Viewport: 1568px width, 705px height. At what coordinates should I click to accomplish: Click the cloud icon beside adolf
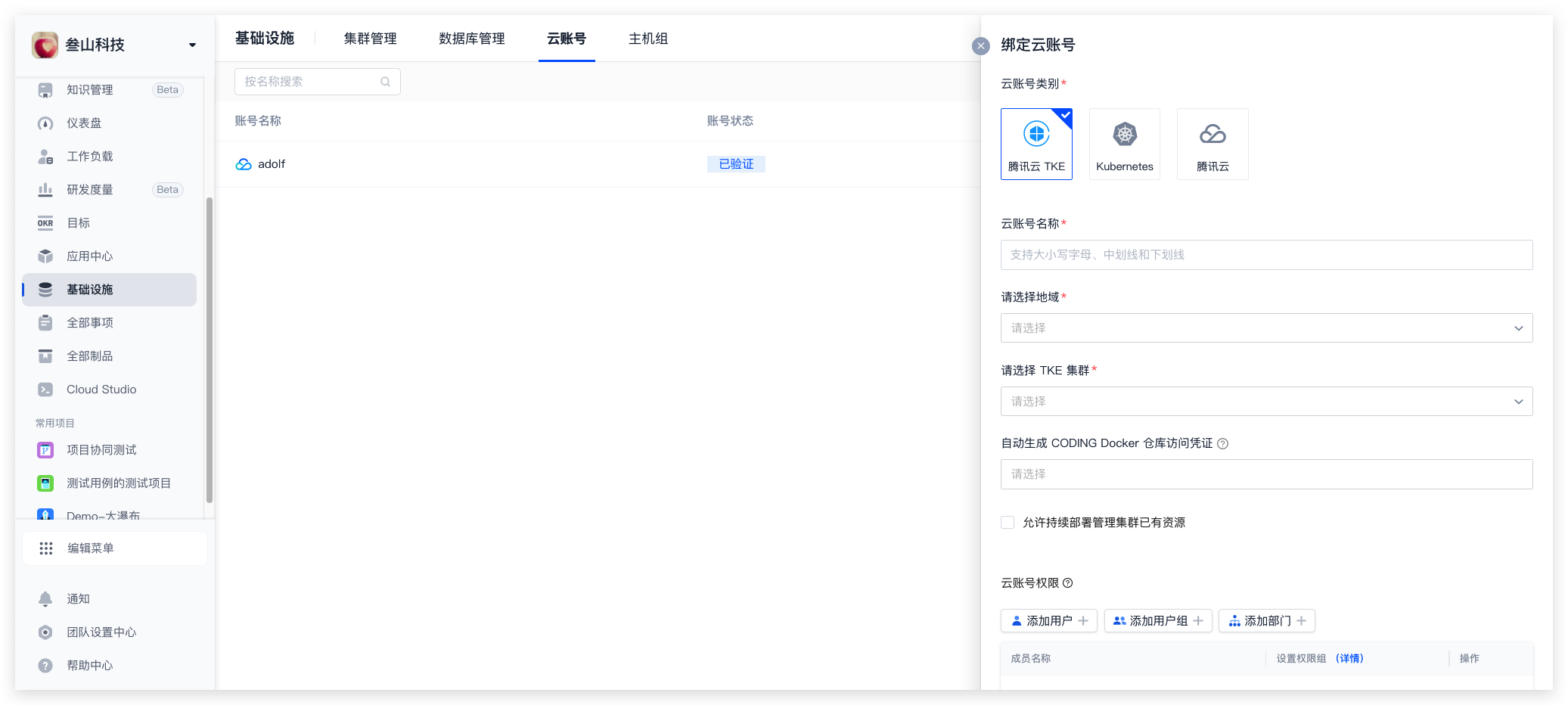(x=244, y=164)
